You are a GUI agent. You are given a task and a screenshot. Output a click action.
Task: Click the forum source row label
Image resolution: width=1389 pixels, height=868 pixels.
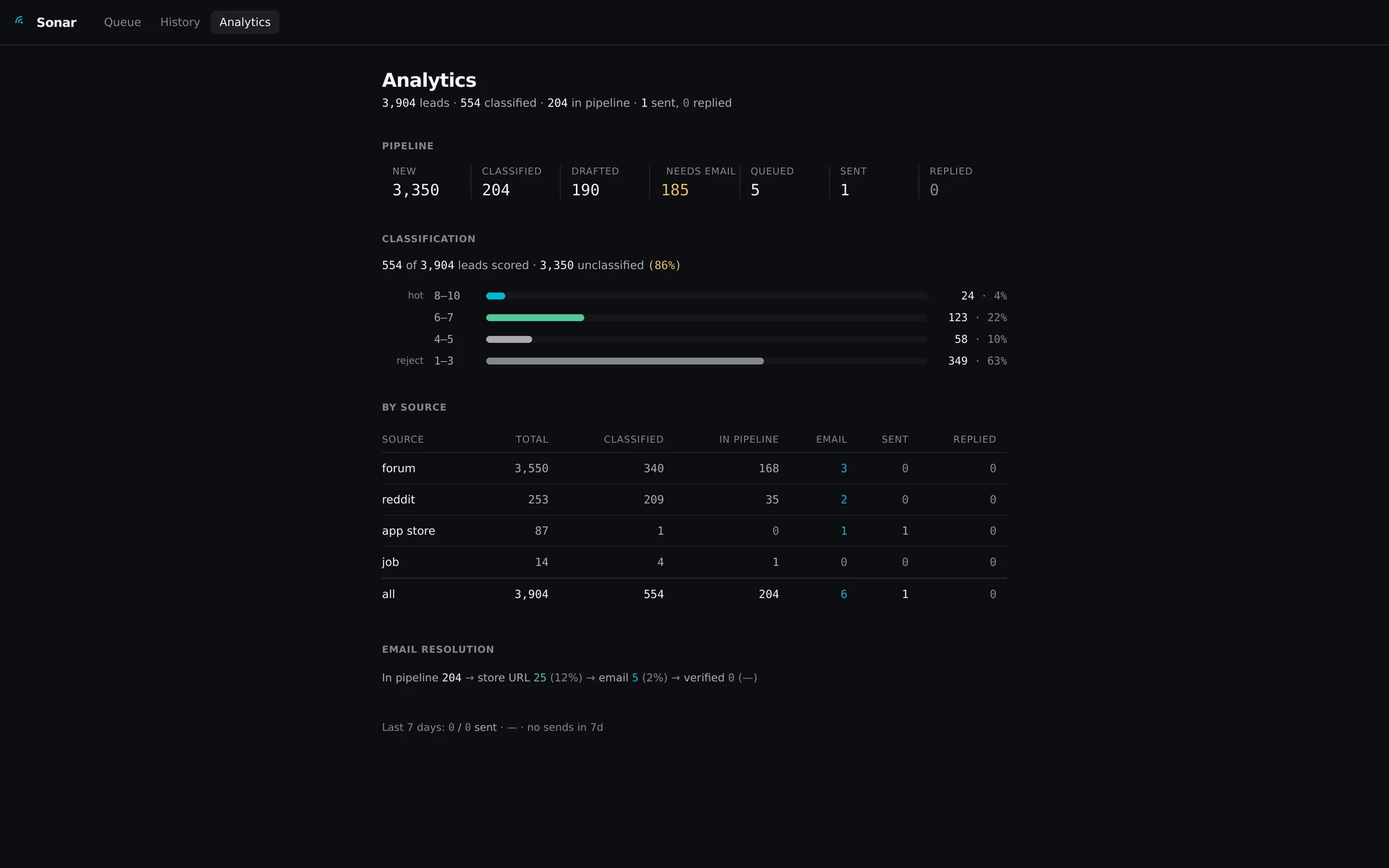point(399,469)
